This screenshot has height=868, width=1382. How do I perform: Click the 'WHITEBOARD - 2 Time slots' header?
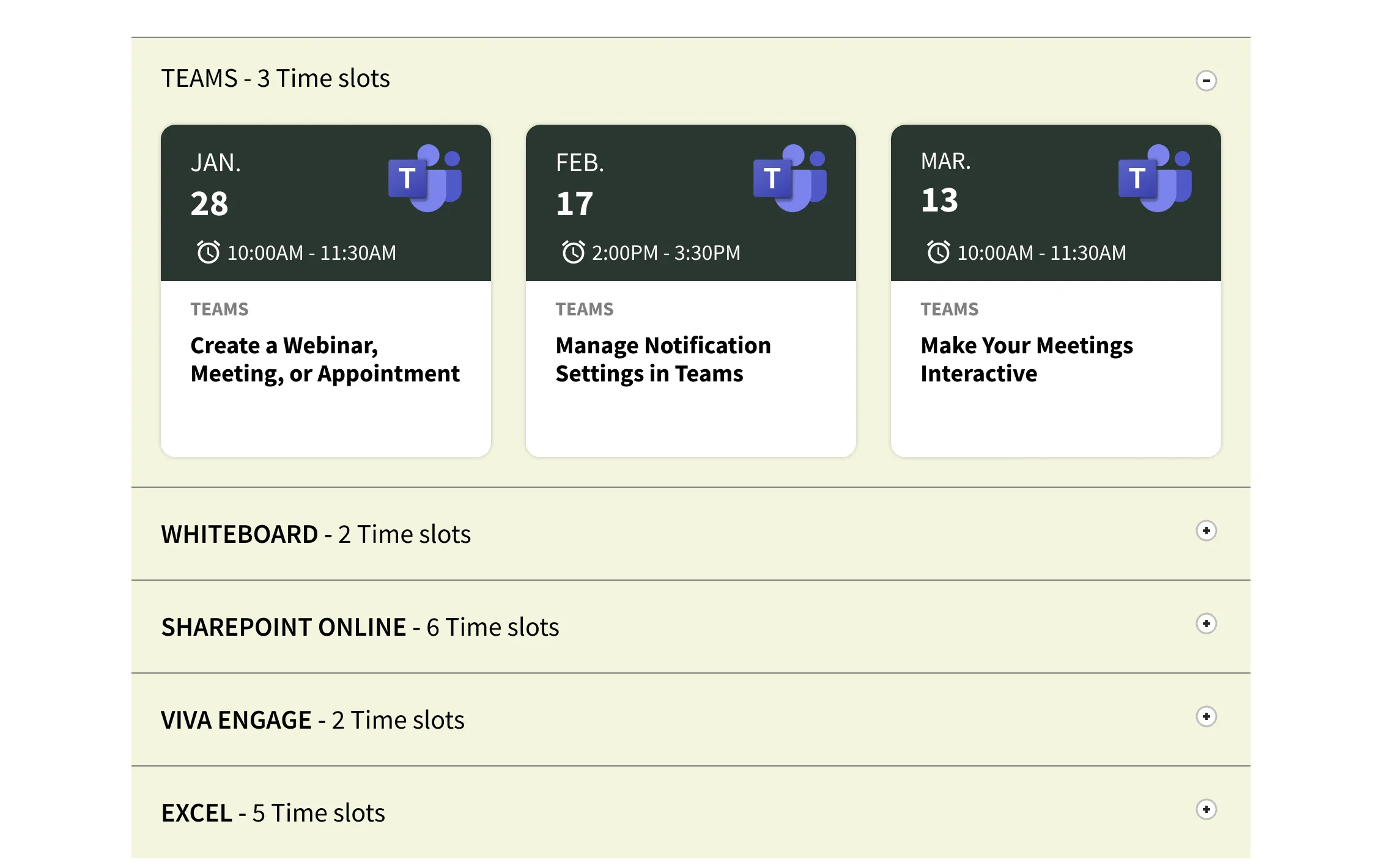tap(316, 534)
